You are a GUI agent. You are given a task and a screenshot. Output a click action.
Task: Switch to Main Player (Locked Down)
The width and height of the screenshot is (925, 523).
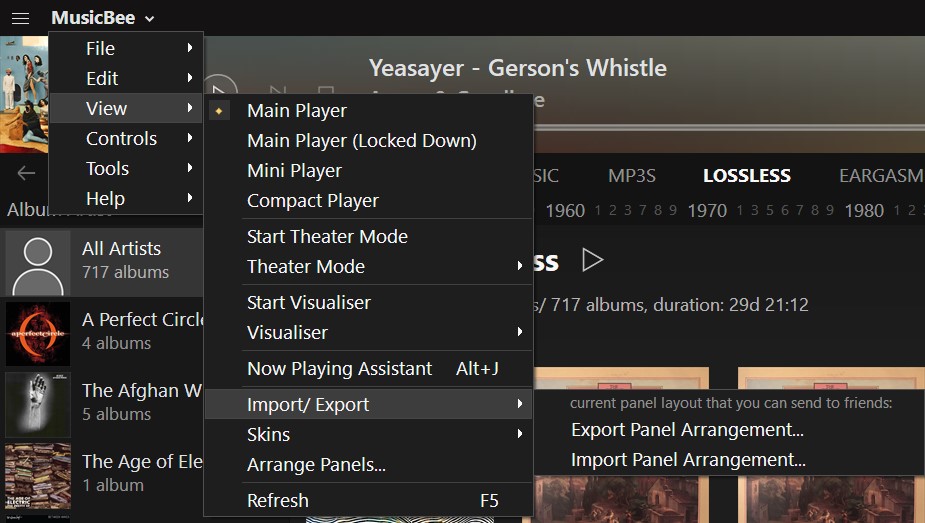coord(369,141)
